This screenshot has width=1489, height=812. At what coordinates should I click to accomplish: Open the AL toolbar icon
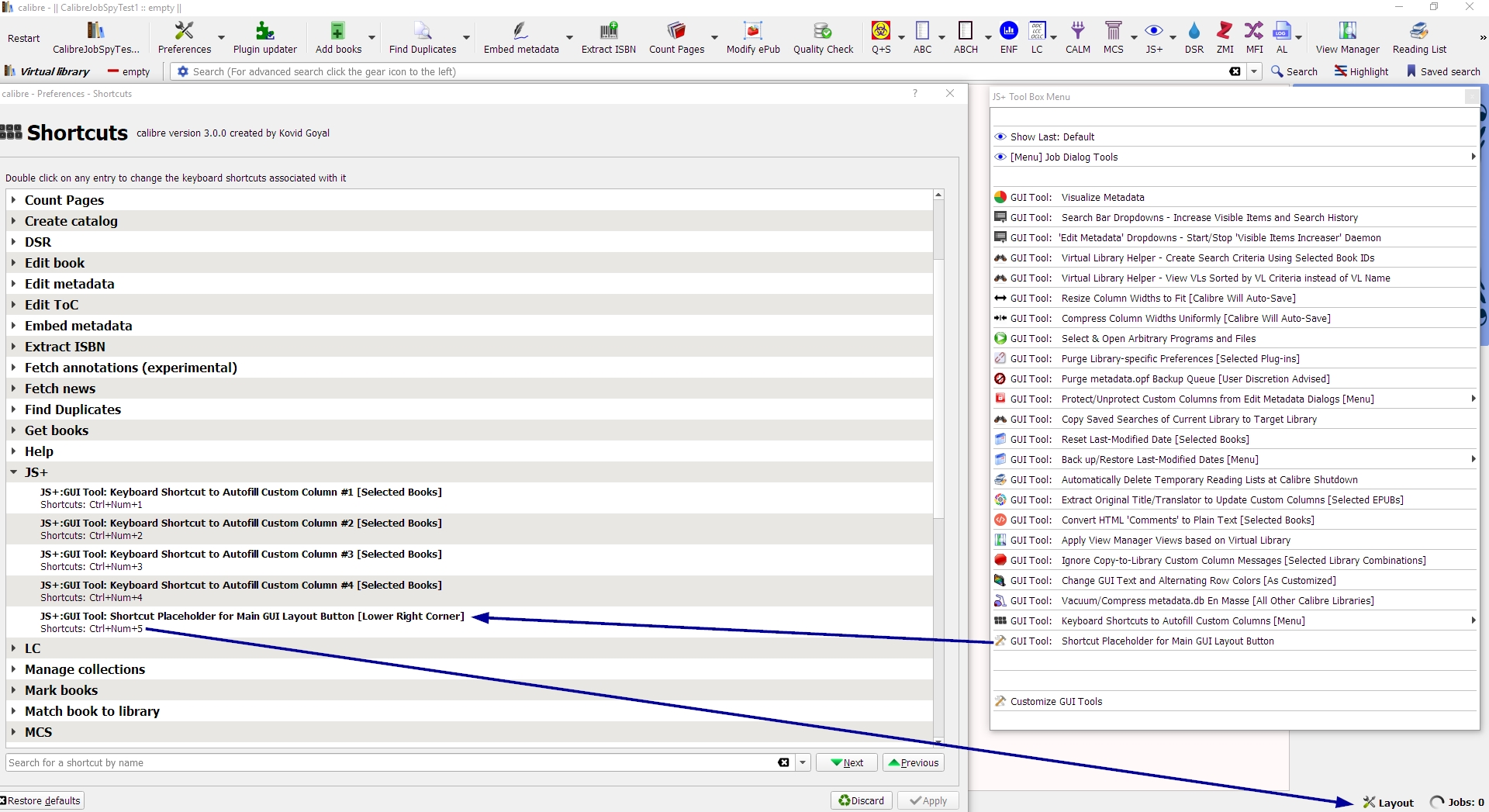click(x=1282, y=37)
